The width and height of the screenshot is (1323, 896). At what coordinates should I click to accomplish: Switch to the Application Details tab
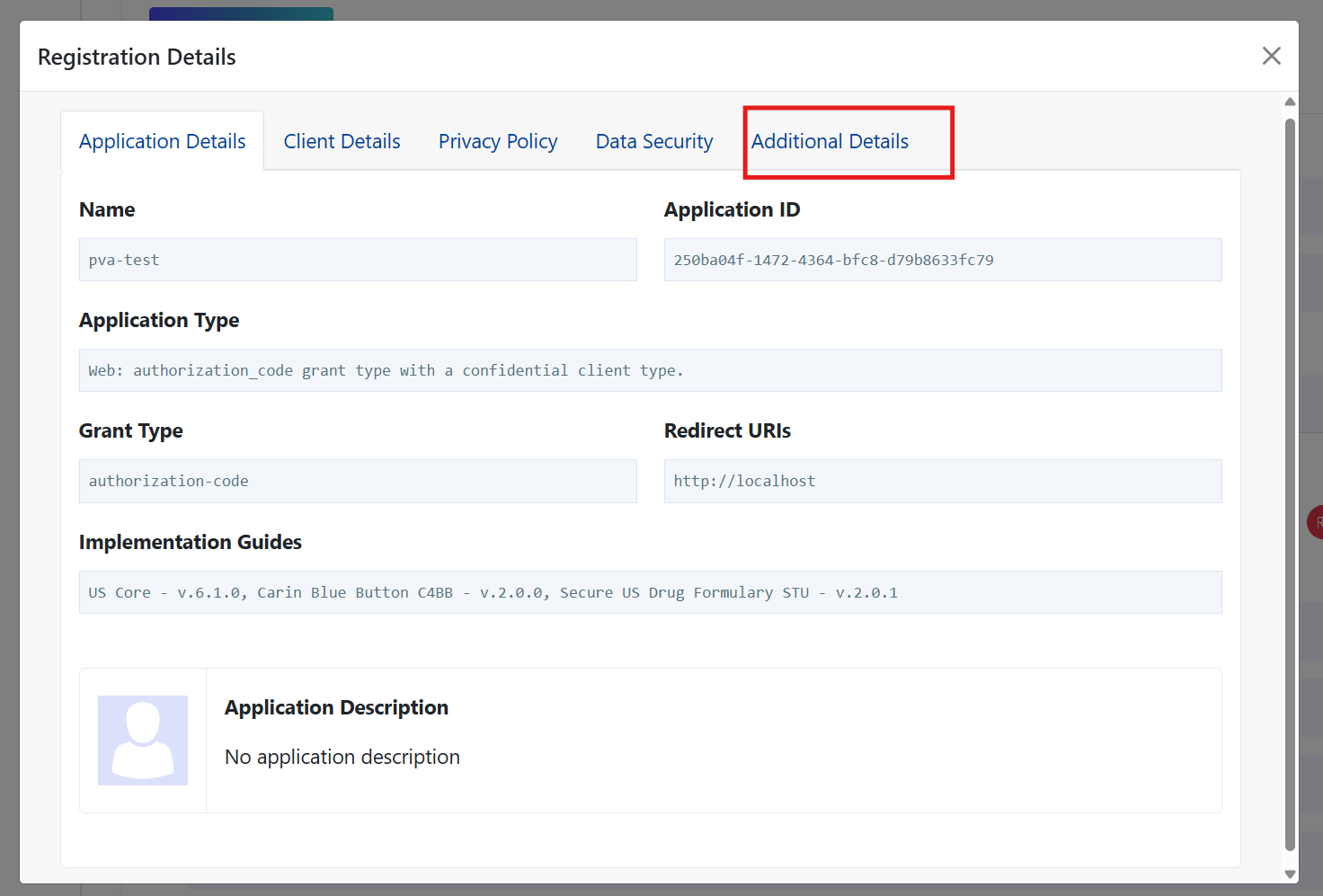click(x=162, y=141)
